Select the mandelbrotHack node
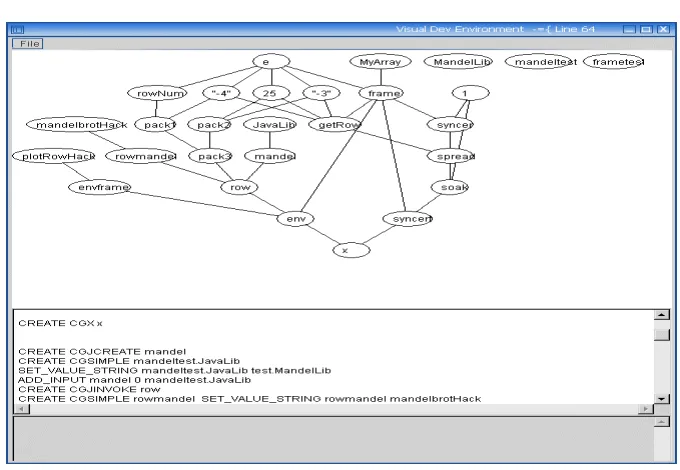The width and height of the screenshot is (680, 470). 77,124
